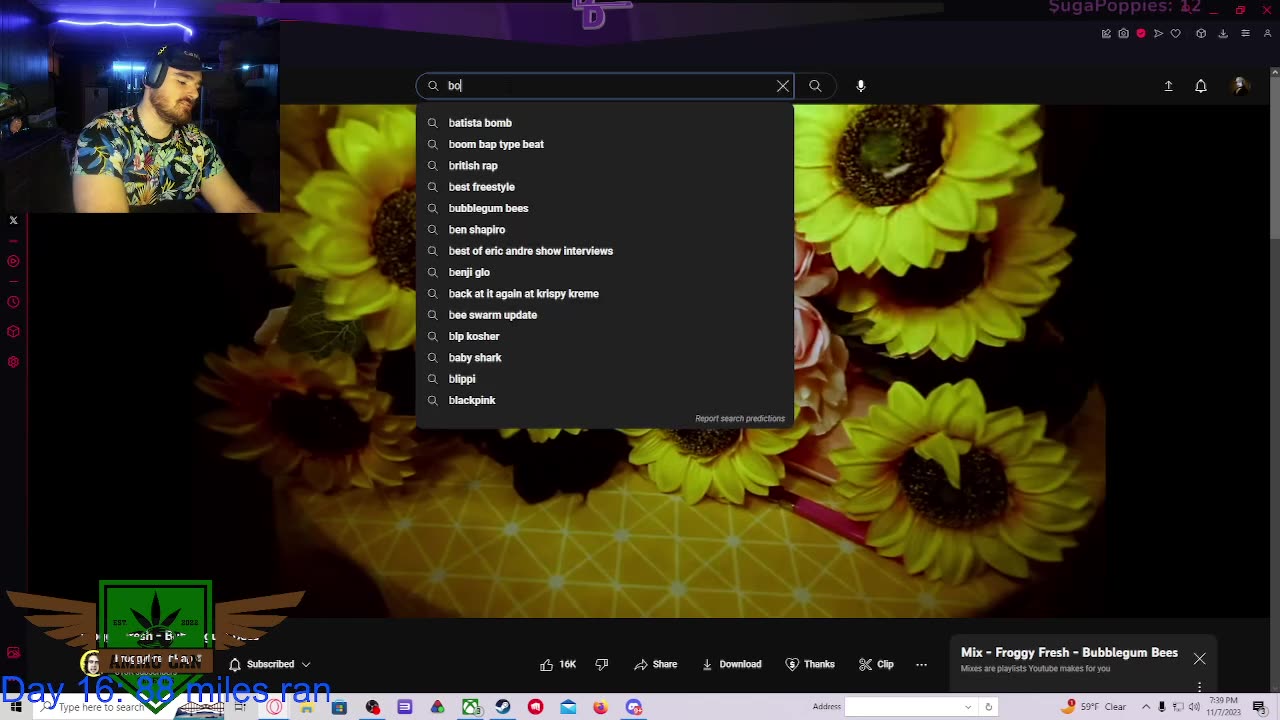
Task: Open the browser downloads icon
Action: pyautogui.click(x=1222, y=33)
